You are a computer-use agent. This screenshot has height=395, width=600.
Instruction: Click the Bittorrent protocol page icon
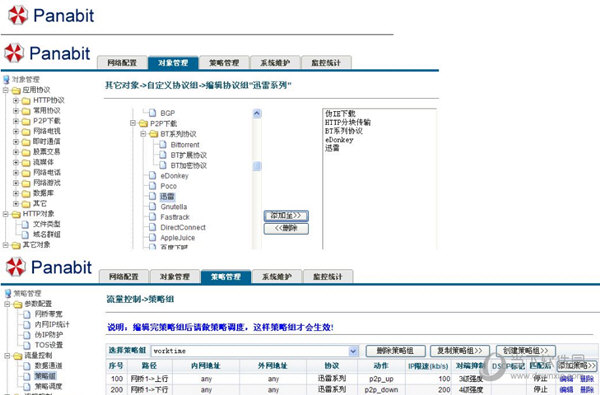click(x=163, y=145)
